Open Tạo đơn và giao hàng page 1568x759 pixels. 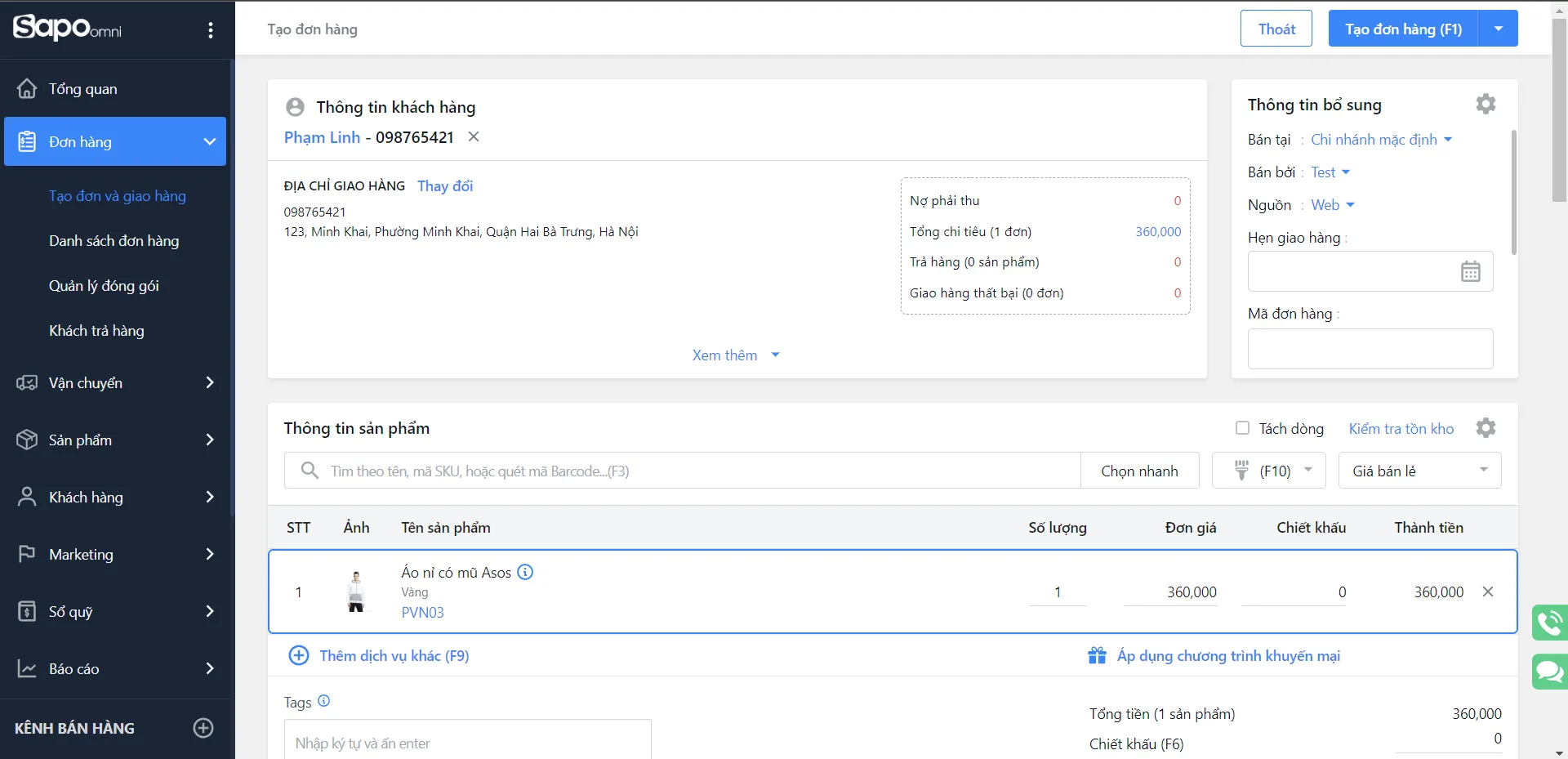tap(118, 196)
